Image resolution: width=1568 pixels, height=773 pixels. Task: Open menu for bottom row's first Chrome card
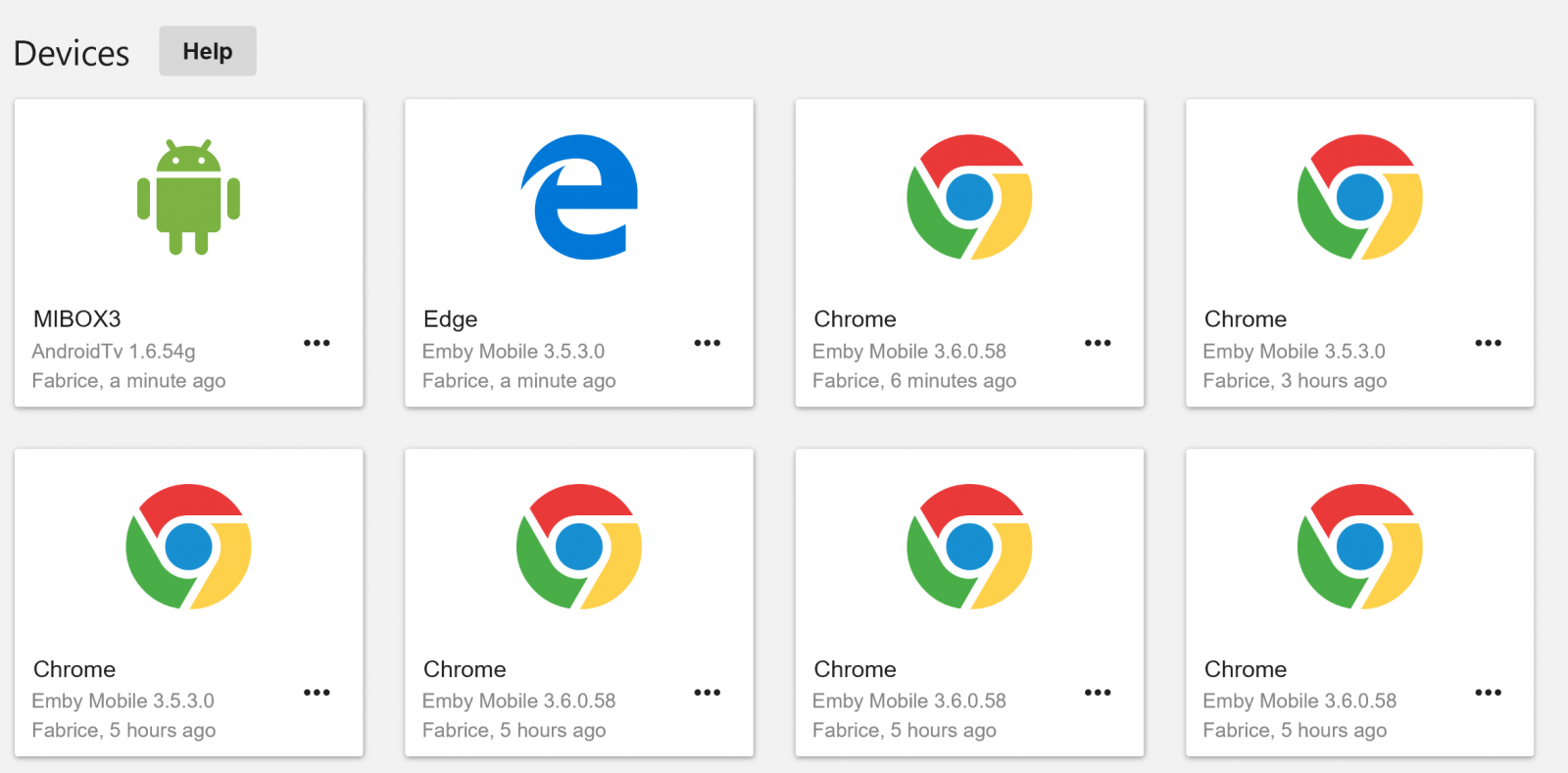317,693
